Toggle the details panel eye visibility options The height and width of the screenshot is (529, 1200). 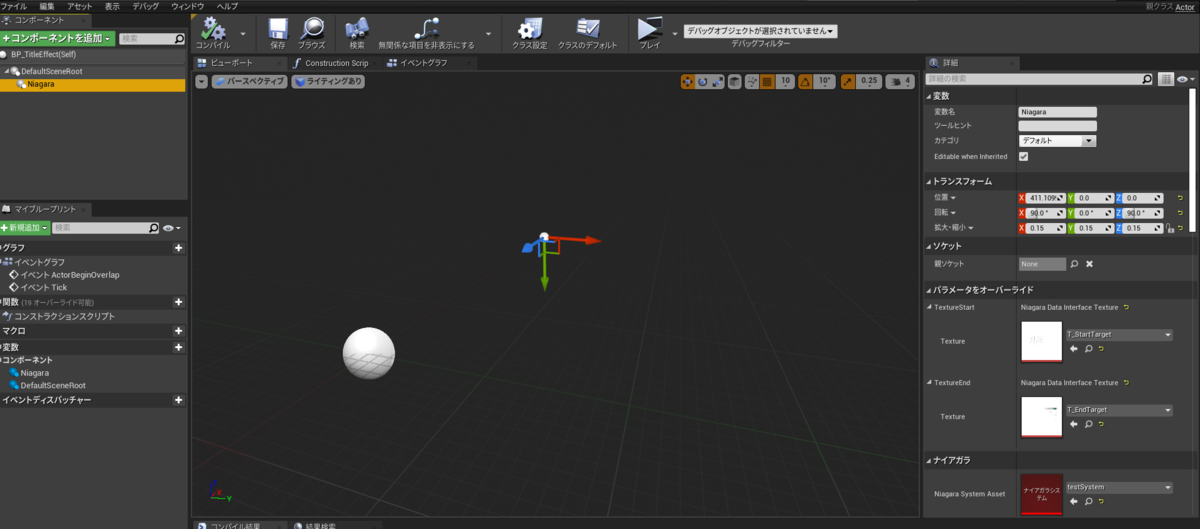(1185, 78)
